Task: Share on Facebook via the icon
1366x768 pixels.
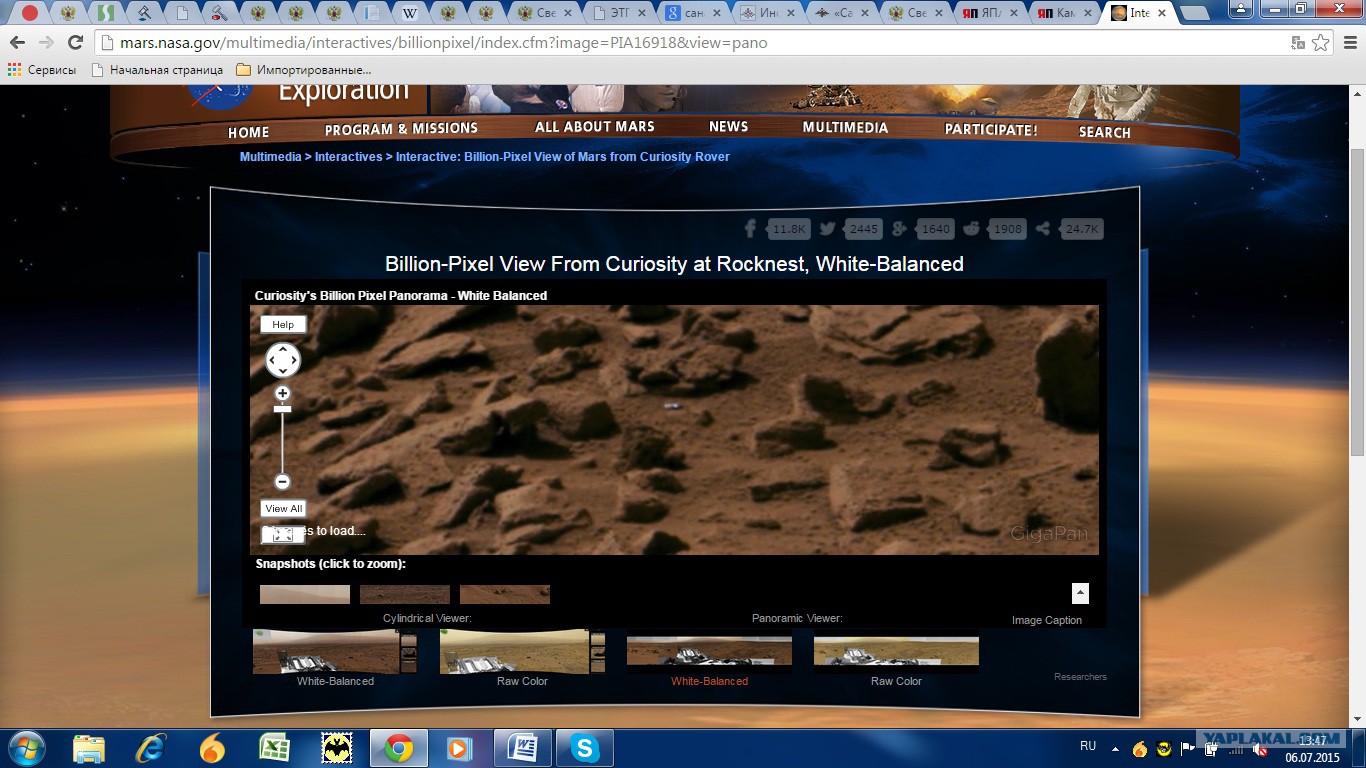Action: point(752,228)
